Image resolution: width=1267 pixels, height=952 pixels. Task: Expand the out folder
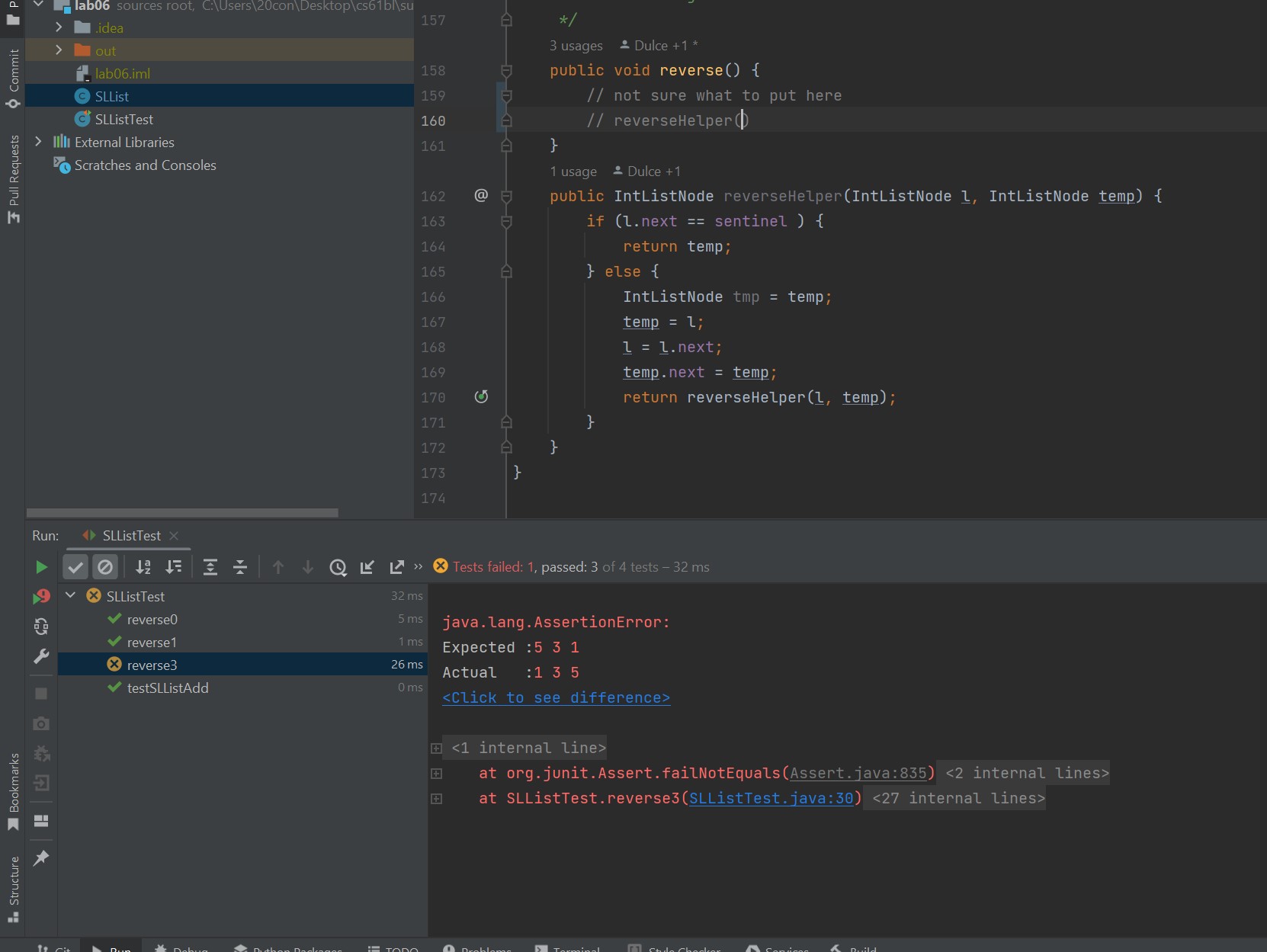click(59, 50)
